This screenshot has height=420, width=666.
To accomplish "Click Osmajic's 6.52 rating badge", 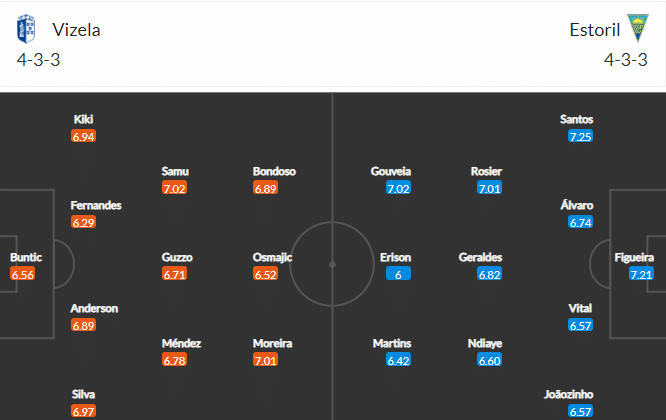I will pos(265,274).
